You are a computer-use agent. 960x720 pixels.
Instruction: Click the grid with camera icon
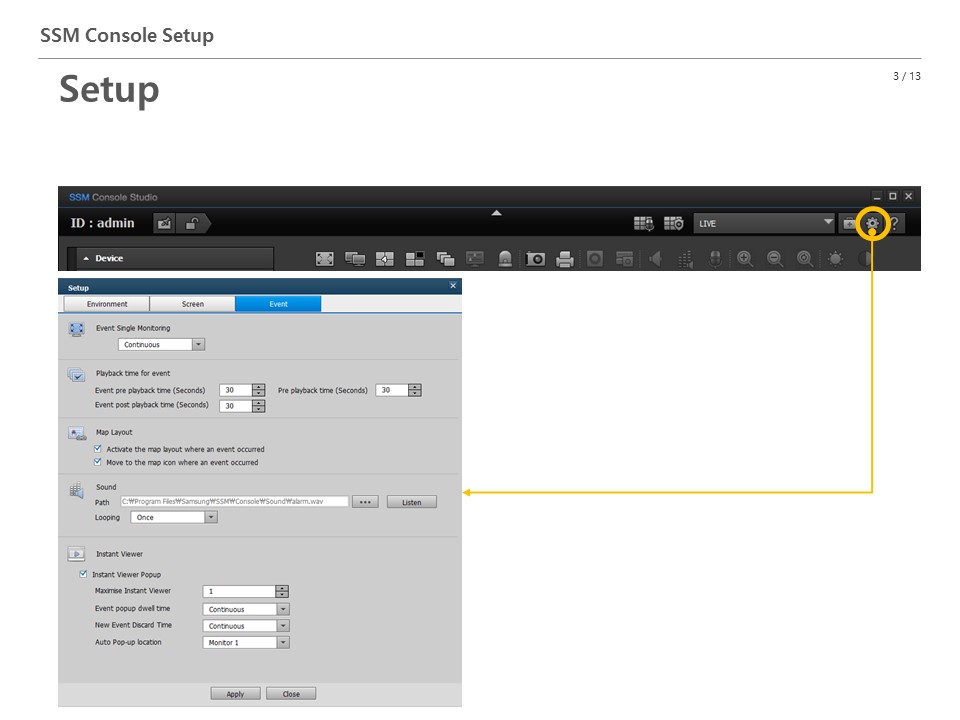673,224
